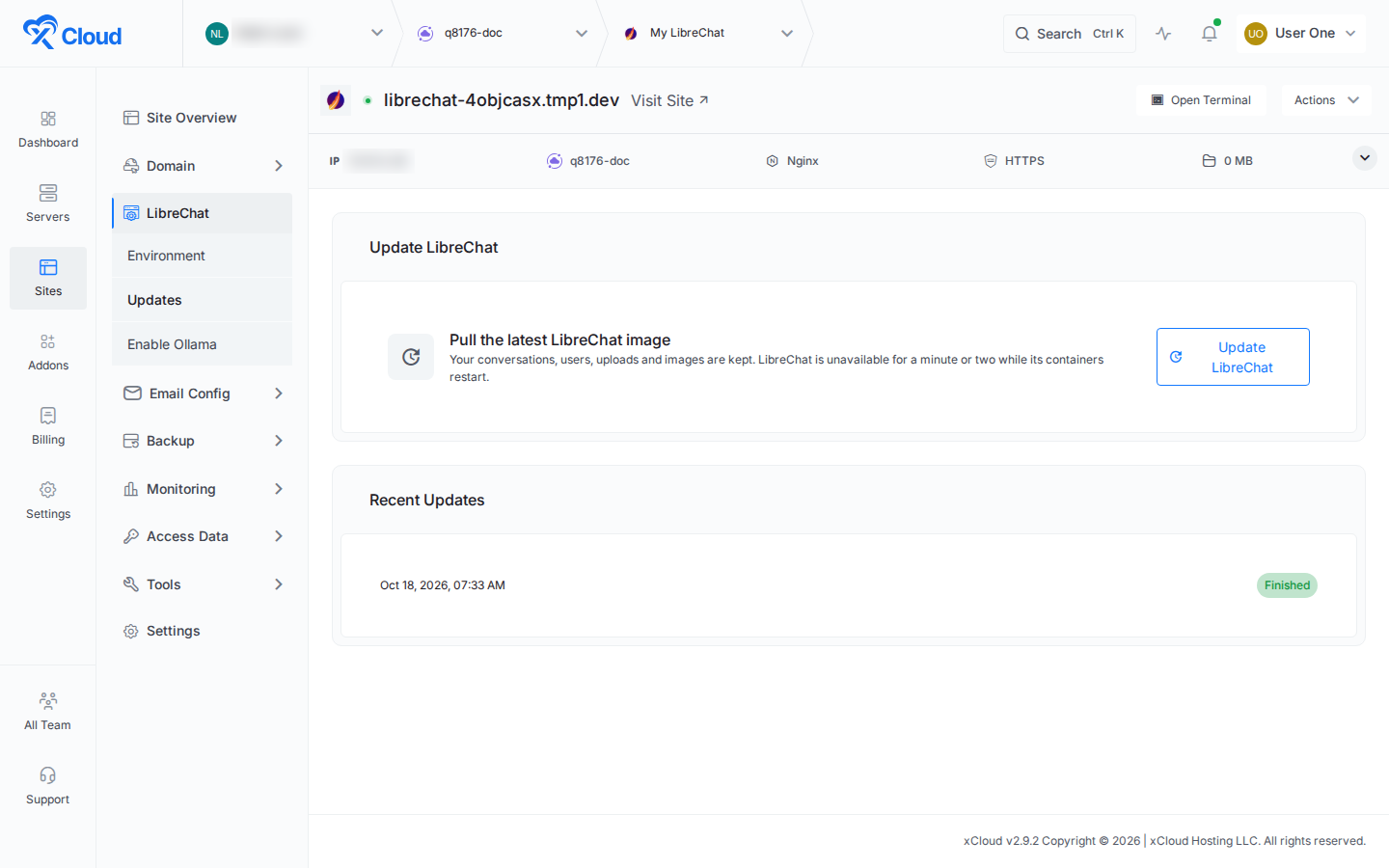Click the refresh icon beside Pull the latest

(x=411, y=357)
